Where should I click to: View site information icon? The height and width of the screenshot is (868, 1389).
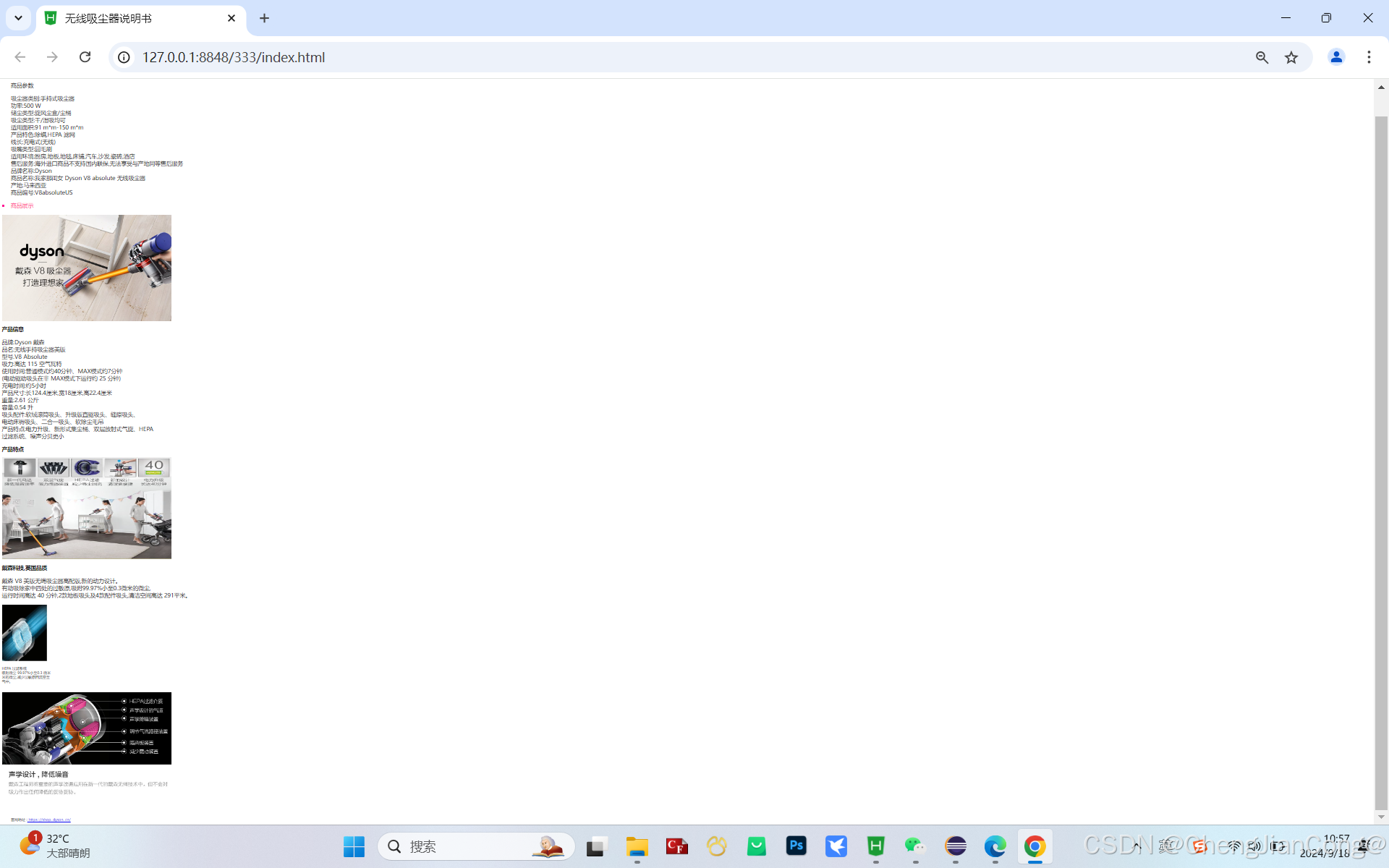(x=124, y=57)
